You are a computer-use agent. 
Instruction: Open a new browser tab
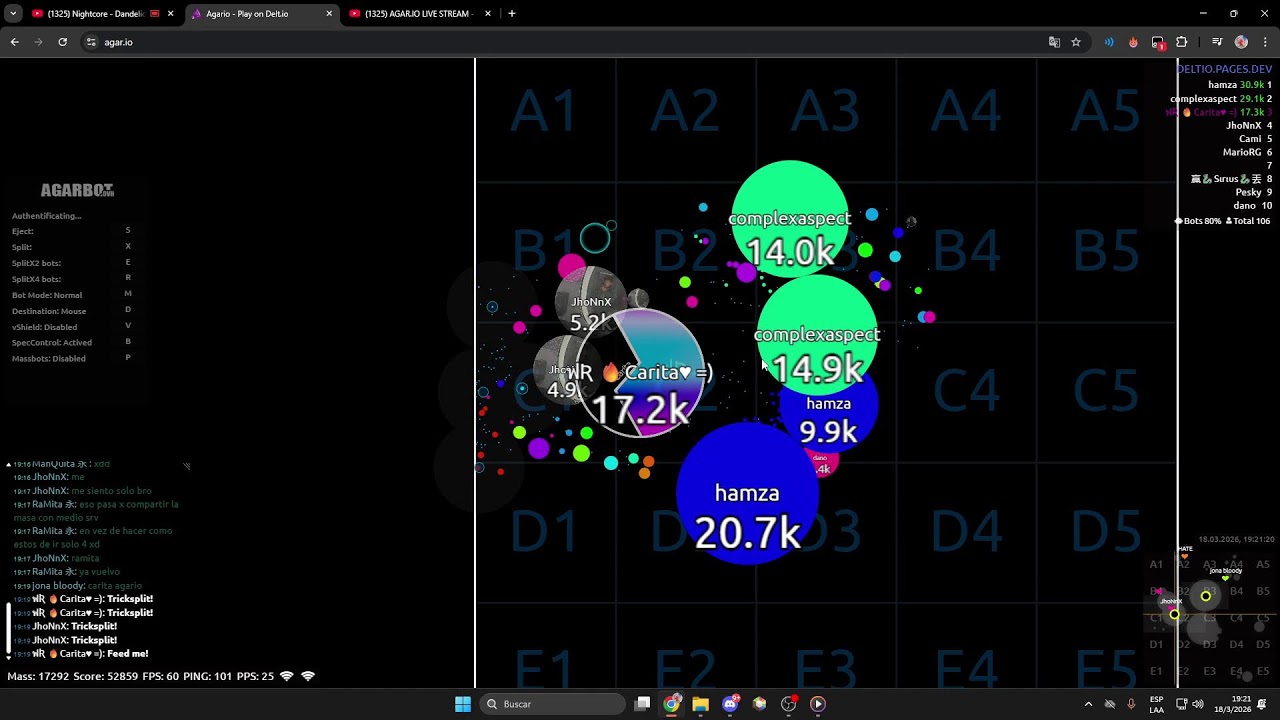[x=512, y=14]
